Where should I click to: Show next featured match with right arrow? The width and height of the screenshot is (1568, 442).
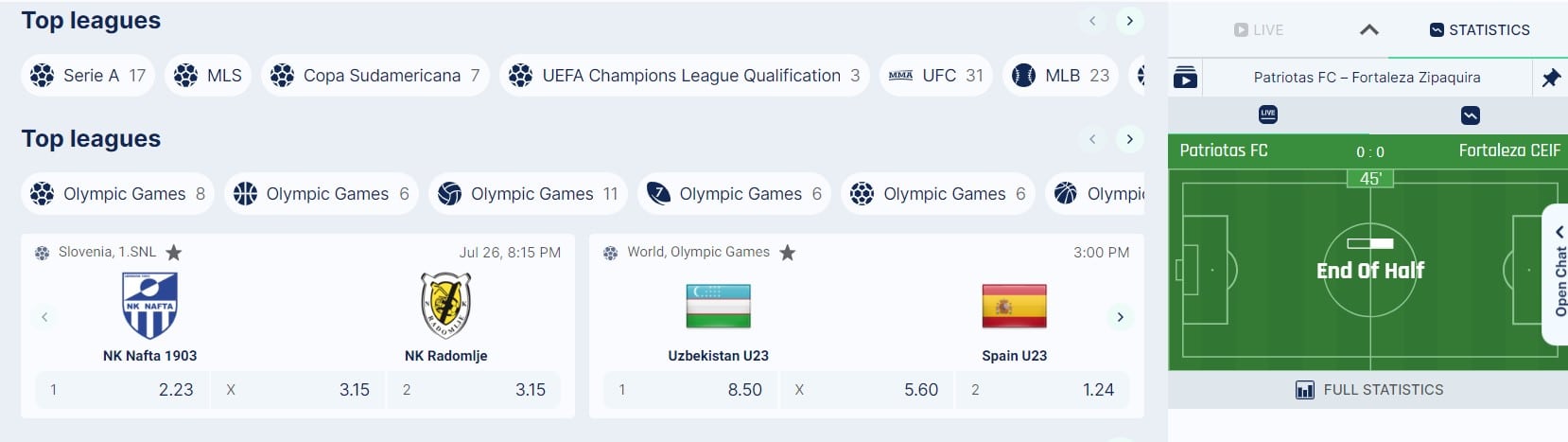pos(1120,317)
